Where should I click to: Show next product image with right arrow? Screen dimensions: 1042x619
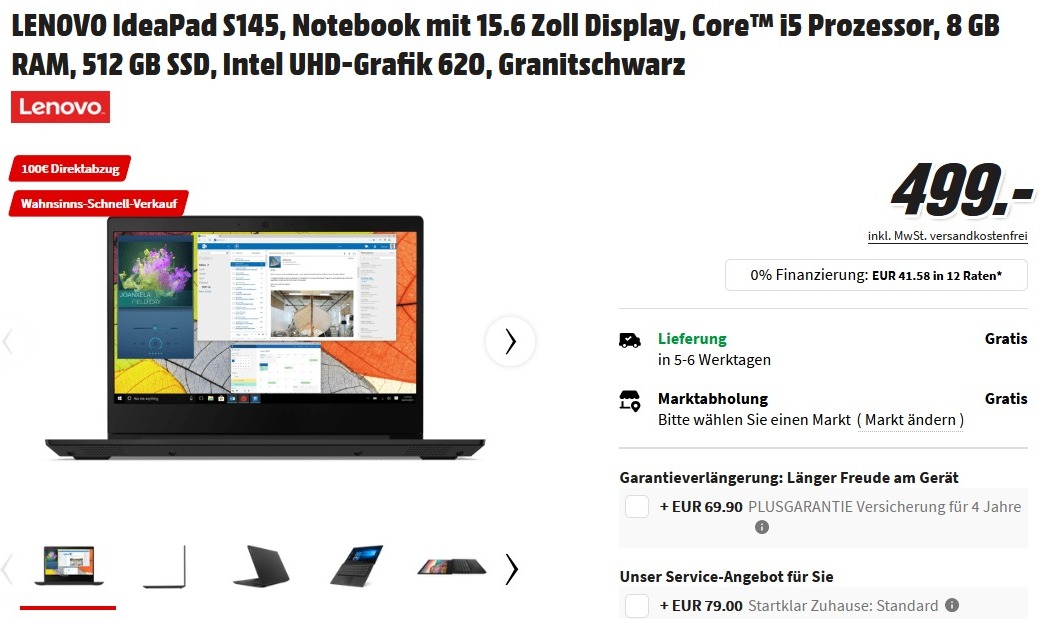click(510, 342)
